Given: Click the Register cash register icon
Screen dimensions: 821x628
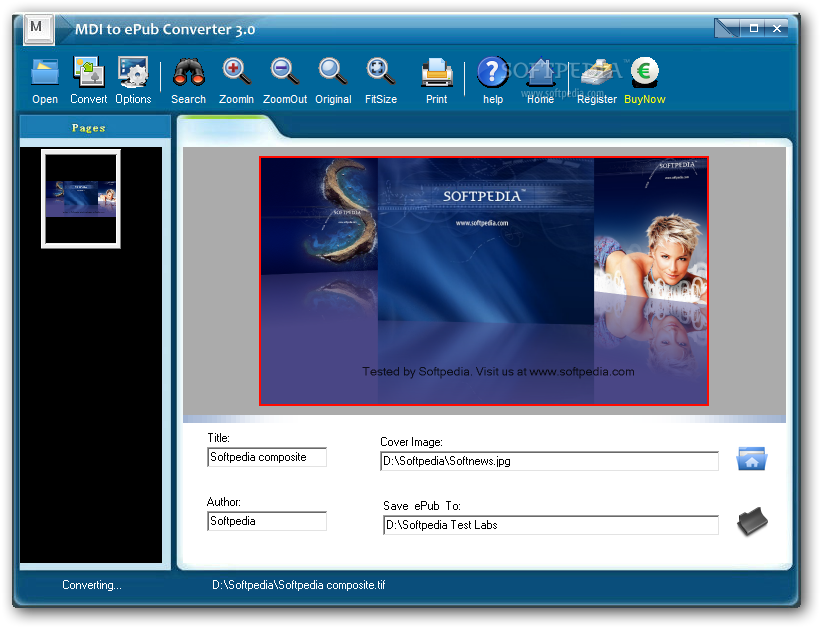Looking at the screenshot, I should [x=597, y=72].
